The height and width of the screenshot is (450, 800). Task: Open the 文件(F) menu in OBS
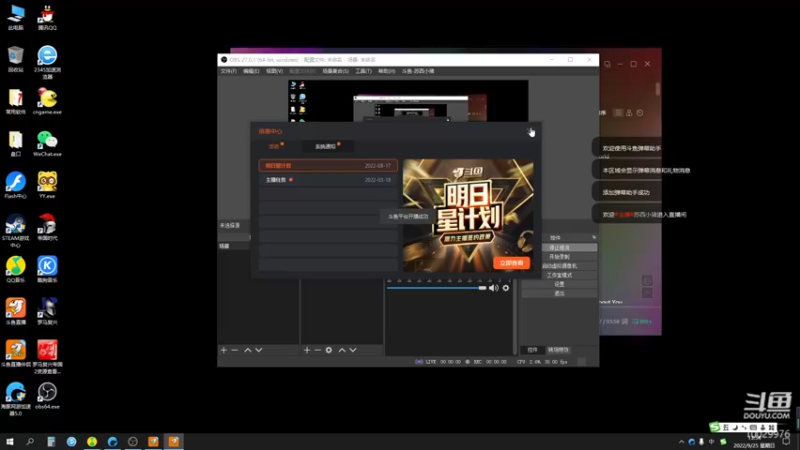point(229,71)
